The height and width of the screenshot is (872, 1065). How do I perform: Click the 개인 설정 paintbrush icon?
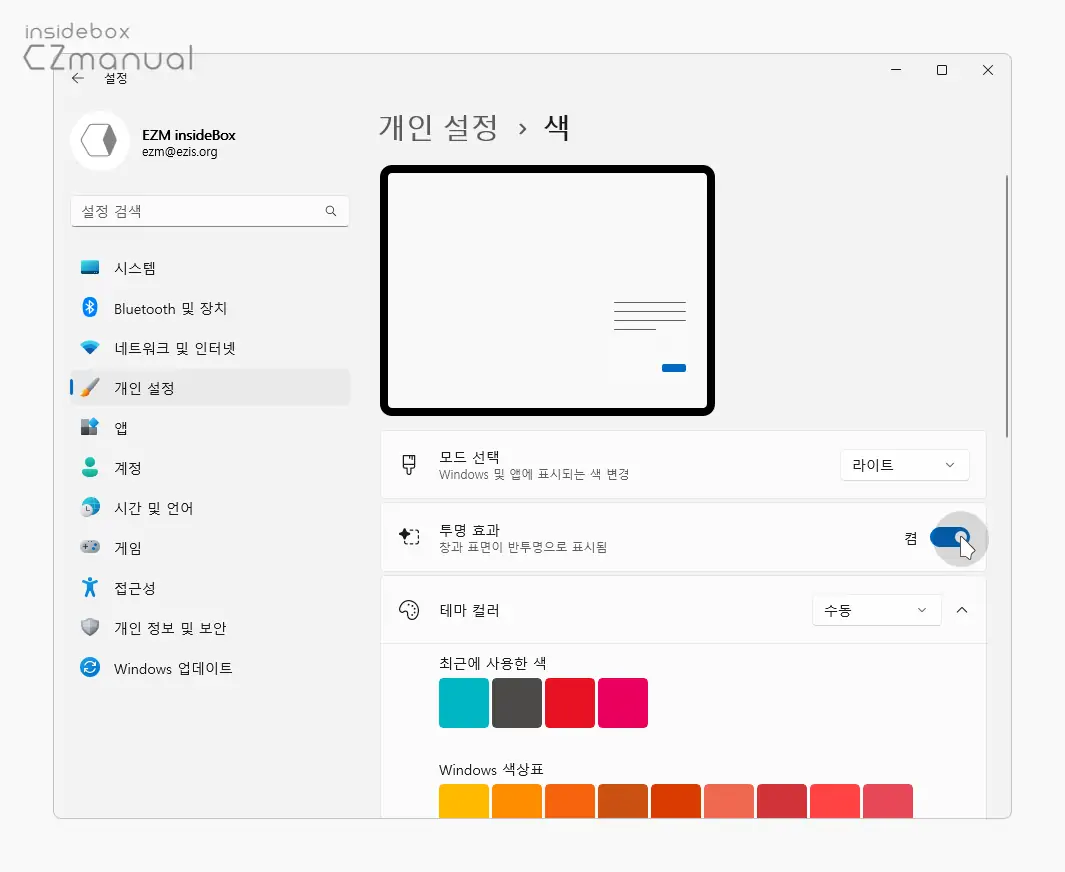pos(93,388)
